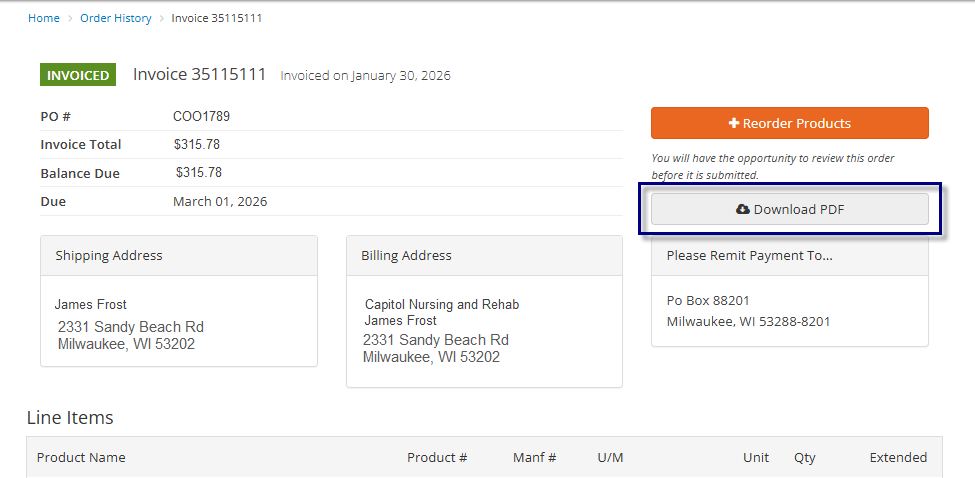The height and width of the screenshot is (478, 975).
Task: Select the PO number COO1789
Action: pos(201,116)
